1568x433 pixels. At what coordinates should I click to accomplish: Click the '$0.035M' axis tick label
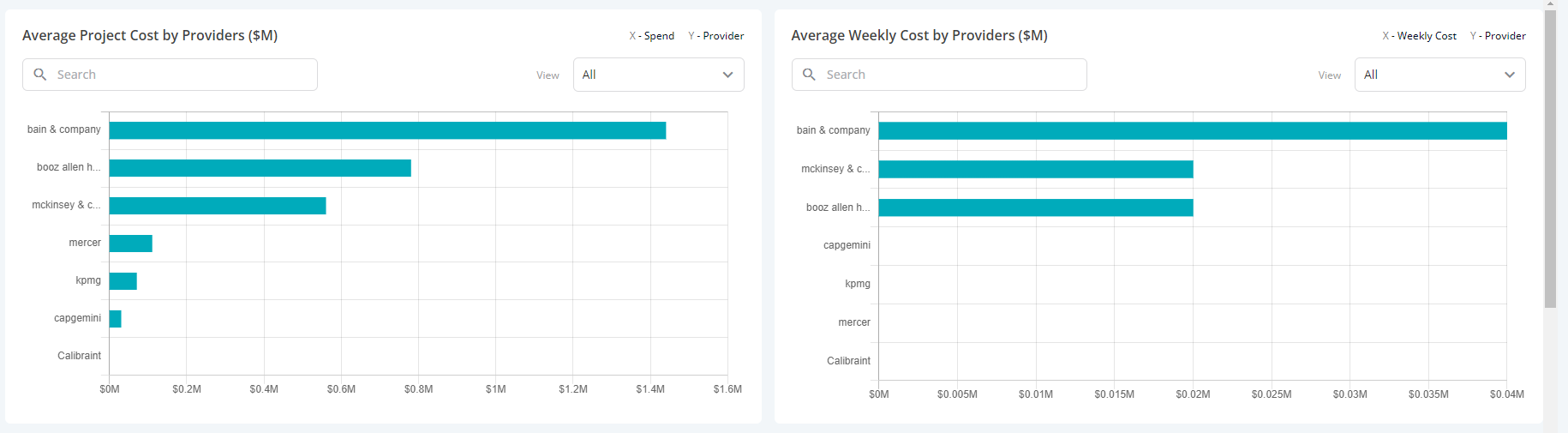click(1428, 394)
